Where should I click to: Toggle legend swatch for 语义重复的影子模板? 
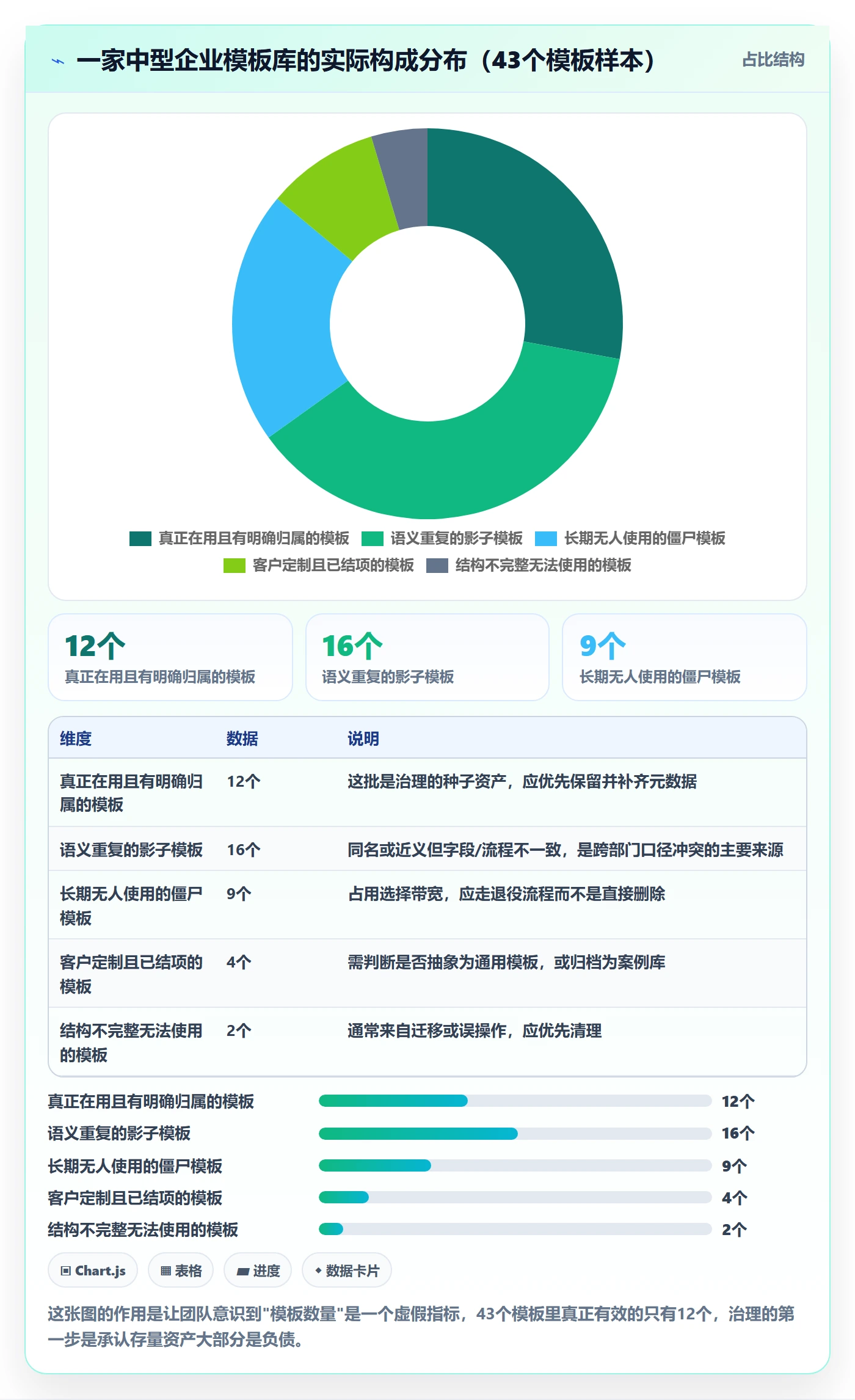point(372,538)
